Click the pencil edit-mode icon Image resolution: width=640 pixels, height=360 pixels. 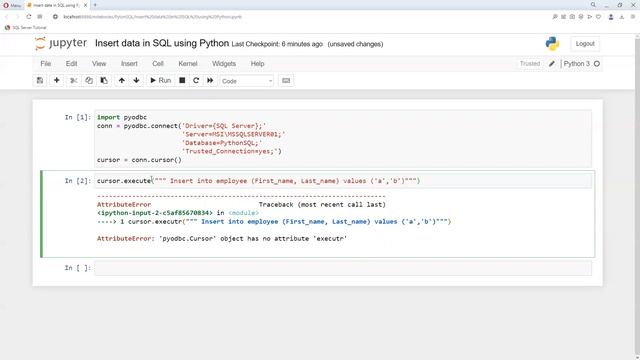pyautogui.click(x=552, y=64)
